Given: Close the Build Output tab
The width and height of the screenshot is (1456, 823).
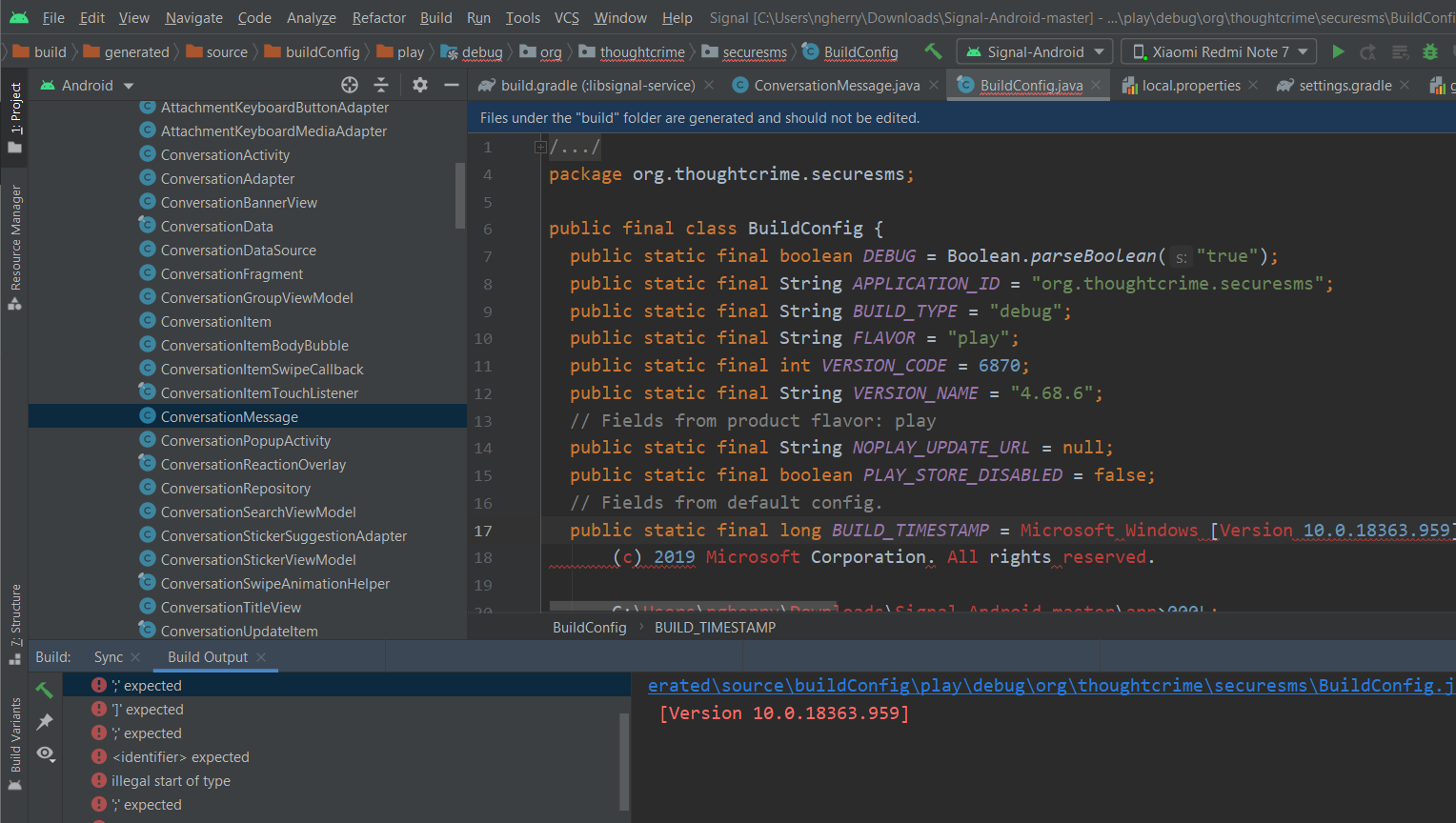Looking at the screenshot, I should pyautogui.click(x=261, y=657).
